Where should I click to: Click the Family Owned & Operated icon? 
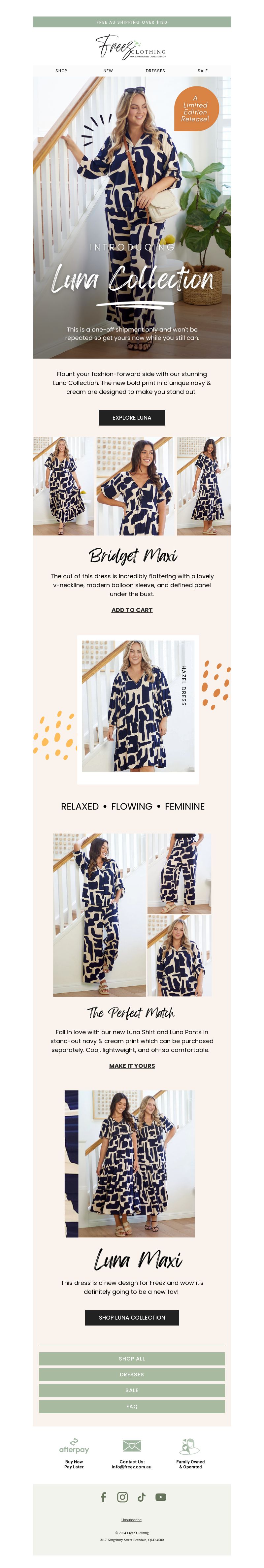pos(190,1446)
